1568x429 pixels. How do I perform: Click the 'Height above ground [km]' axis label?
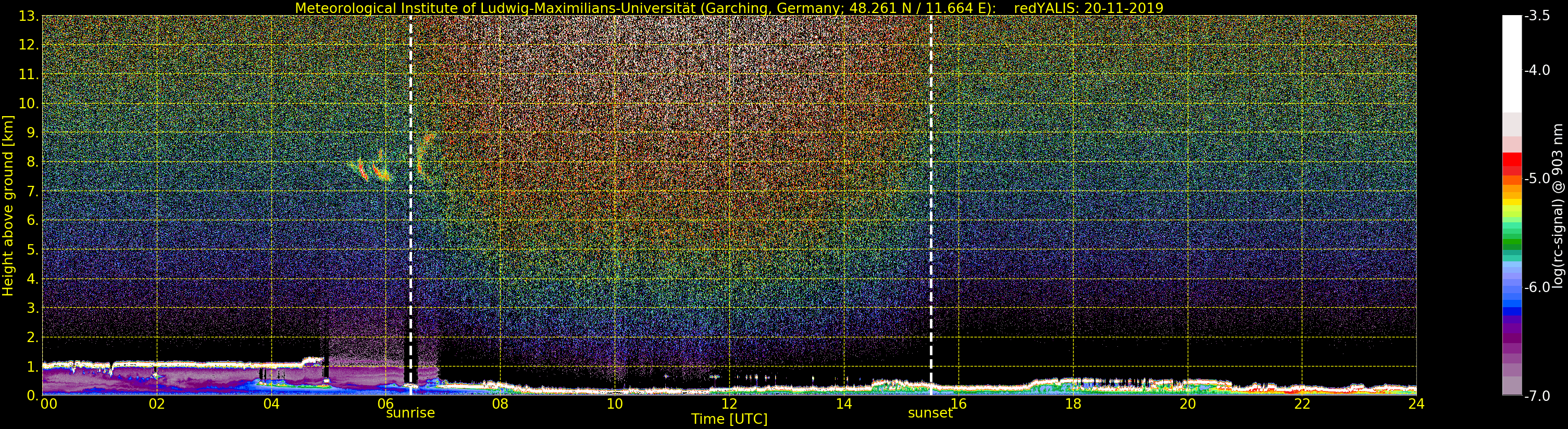click(8, 206)
